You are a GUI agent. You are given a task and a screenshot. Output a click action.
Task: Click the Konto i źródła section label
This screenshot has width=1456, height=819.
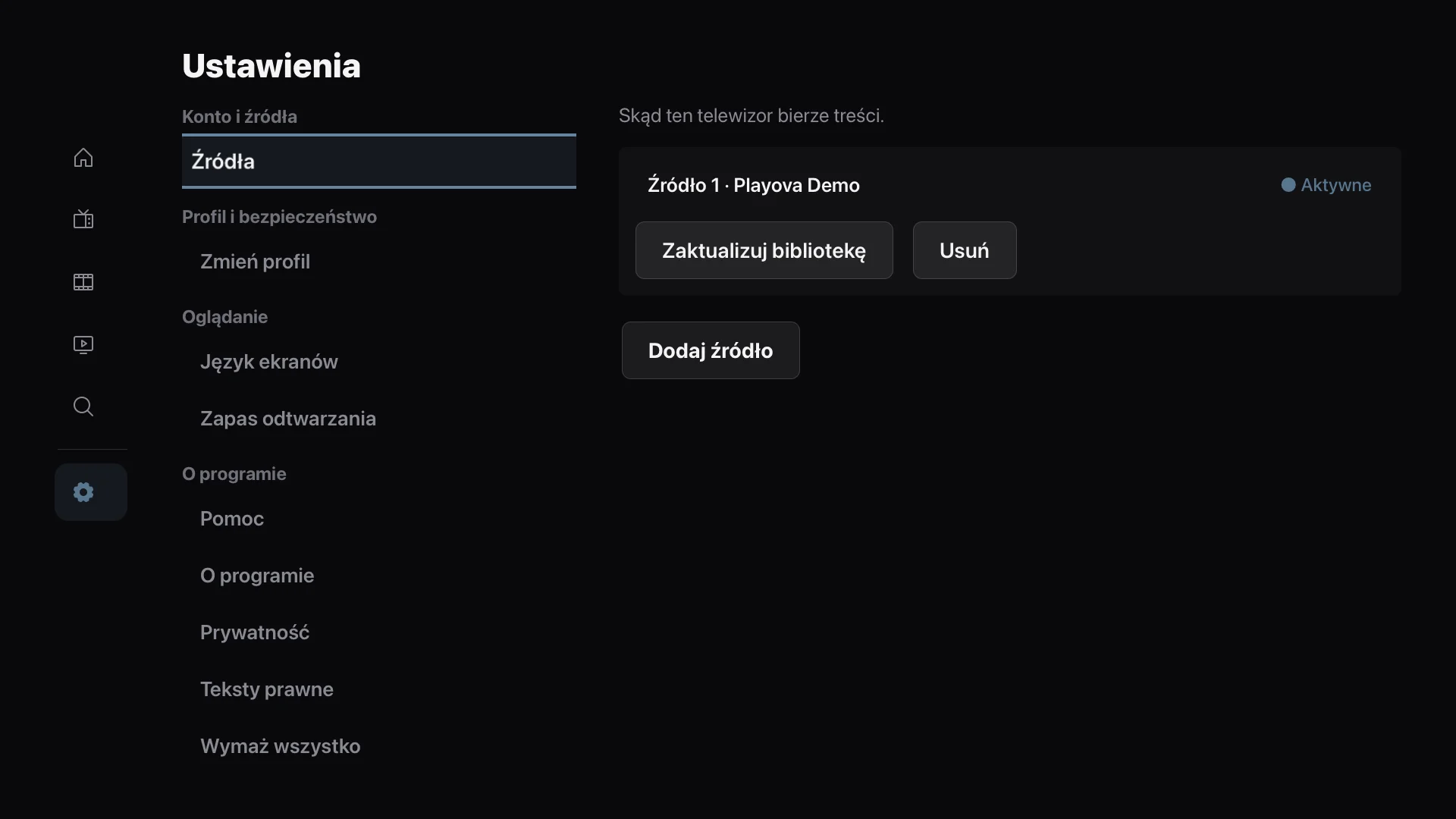coord(240,117)
